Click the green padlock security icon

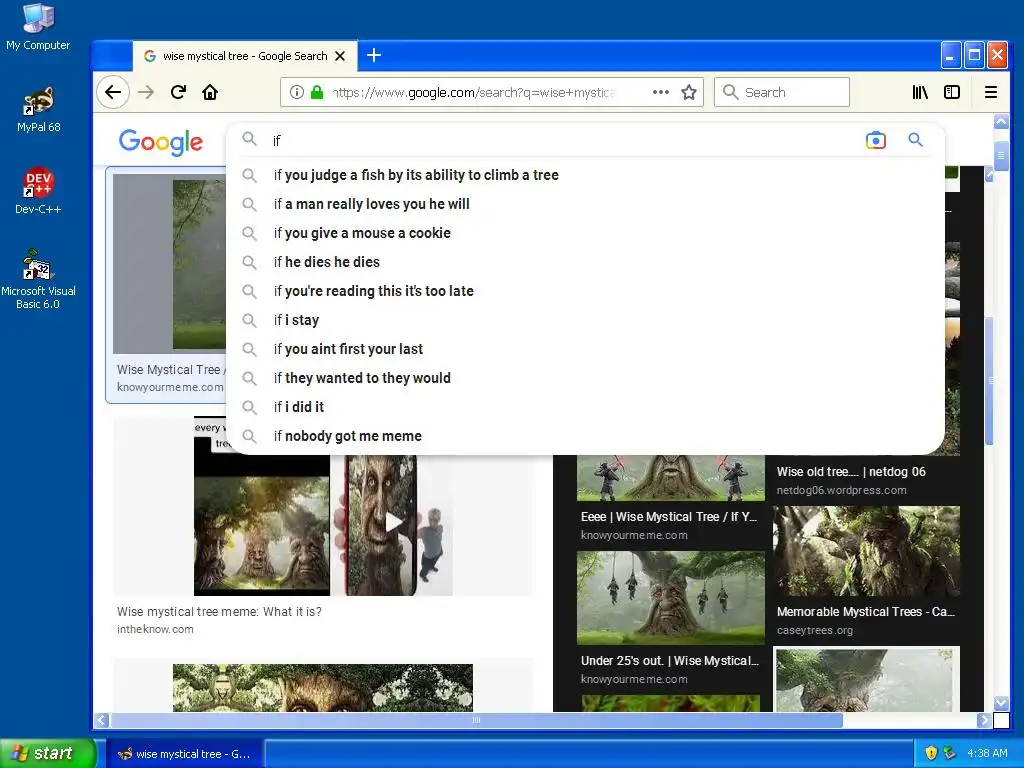tap(317, 92)
